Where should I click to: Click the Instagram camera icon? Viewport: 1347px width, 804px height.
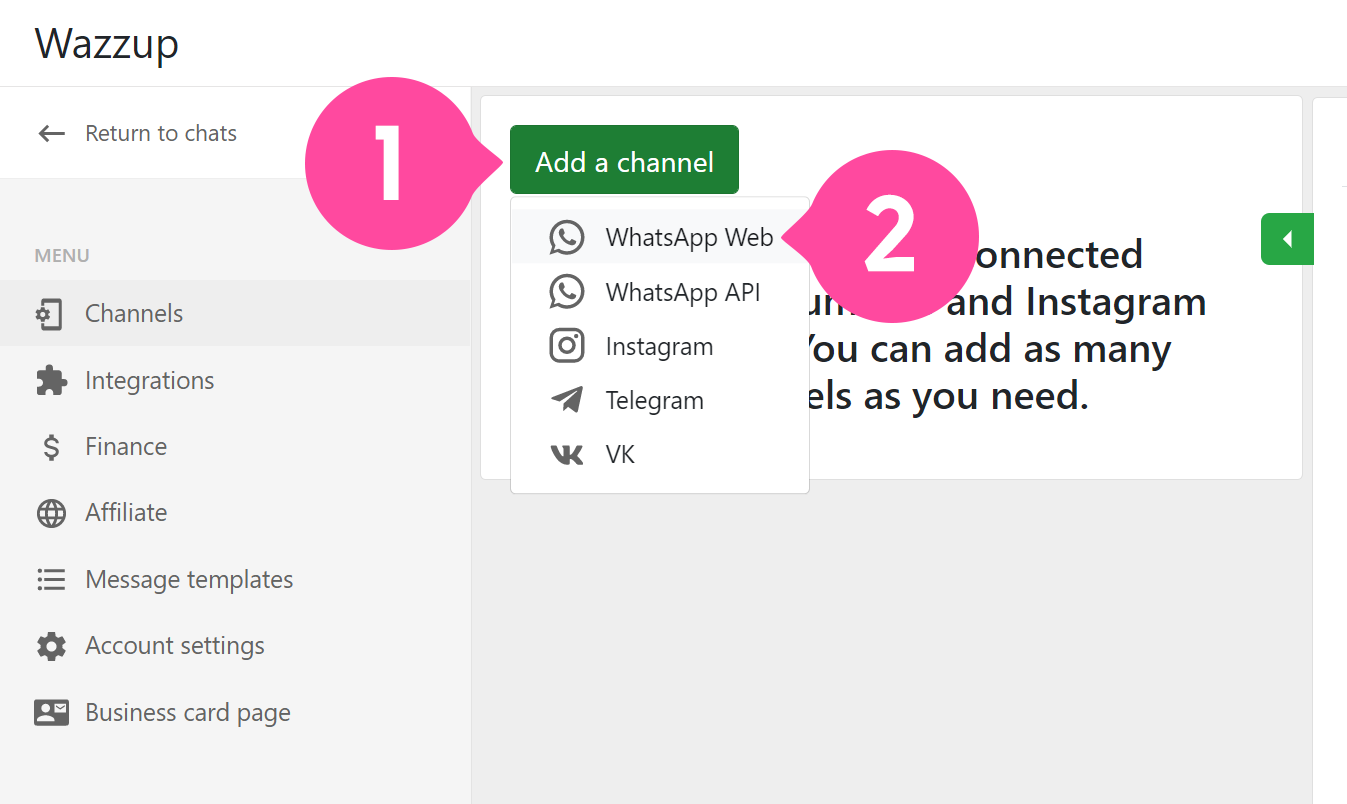tap(567, 346)
